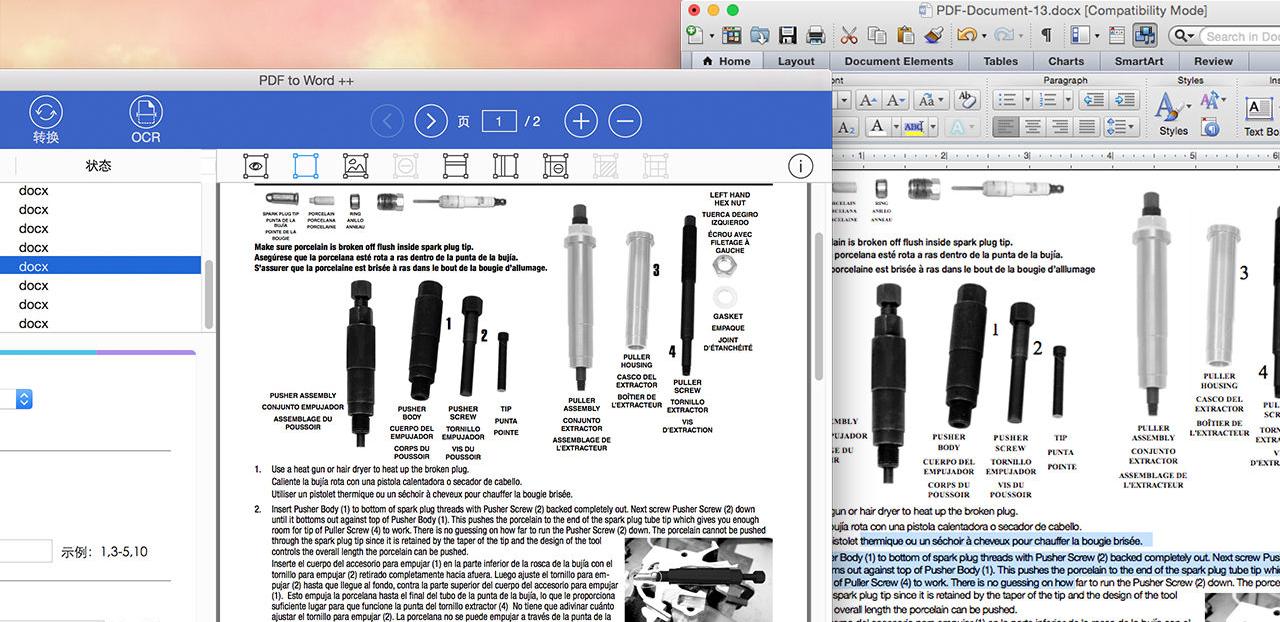Click the page number field showing 1

coord(499,121)
